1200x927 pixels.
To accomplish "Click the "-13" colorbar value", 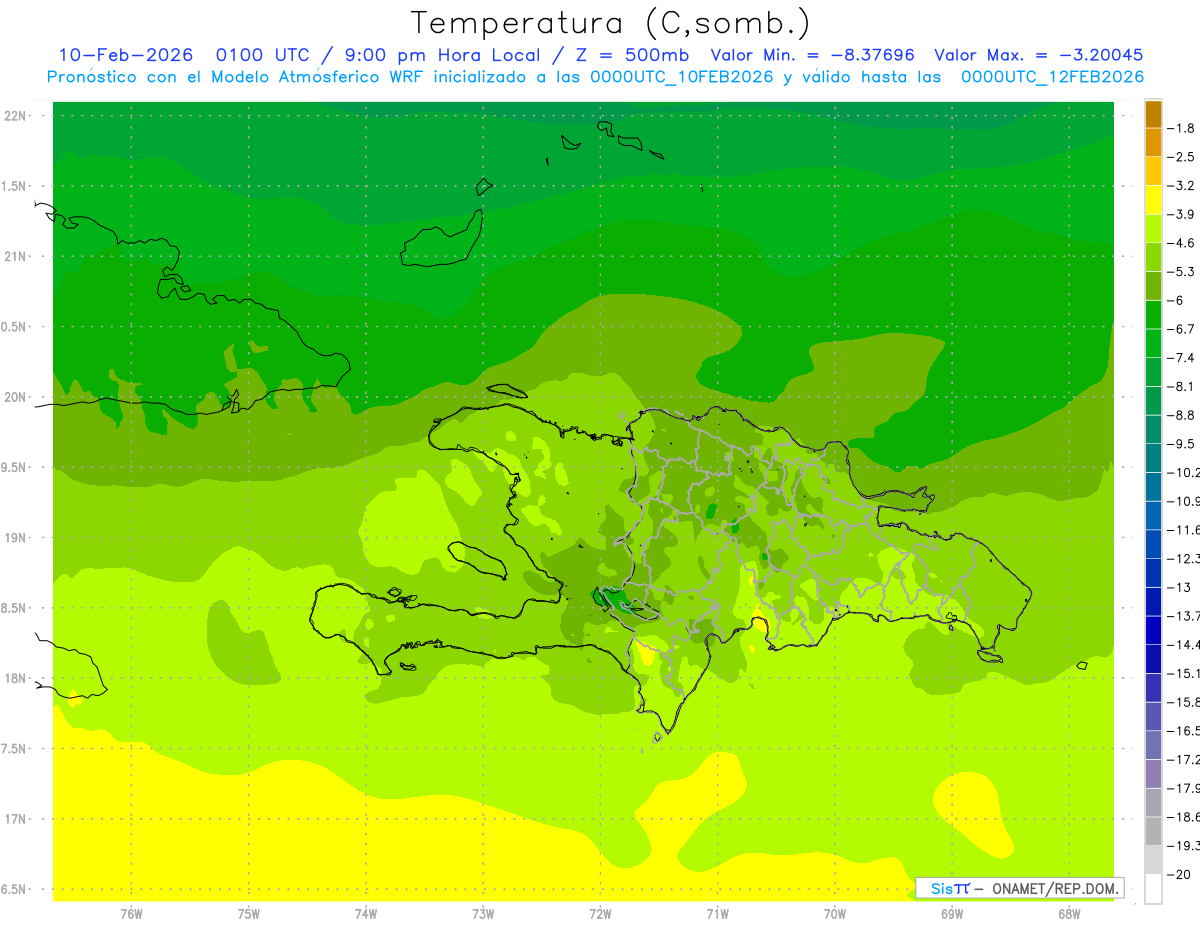I will [1181, 588].
